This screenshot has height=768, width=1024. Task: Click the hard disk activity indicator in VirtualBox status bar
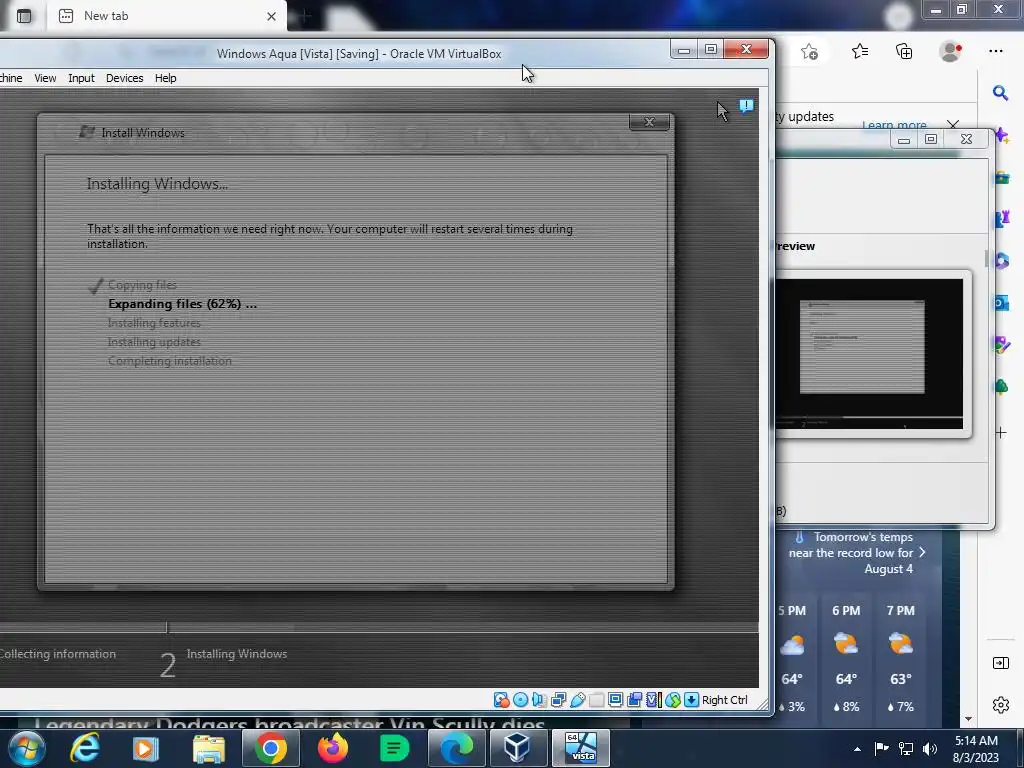pos(502,700)
